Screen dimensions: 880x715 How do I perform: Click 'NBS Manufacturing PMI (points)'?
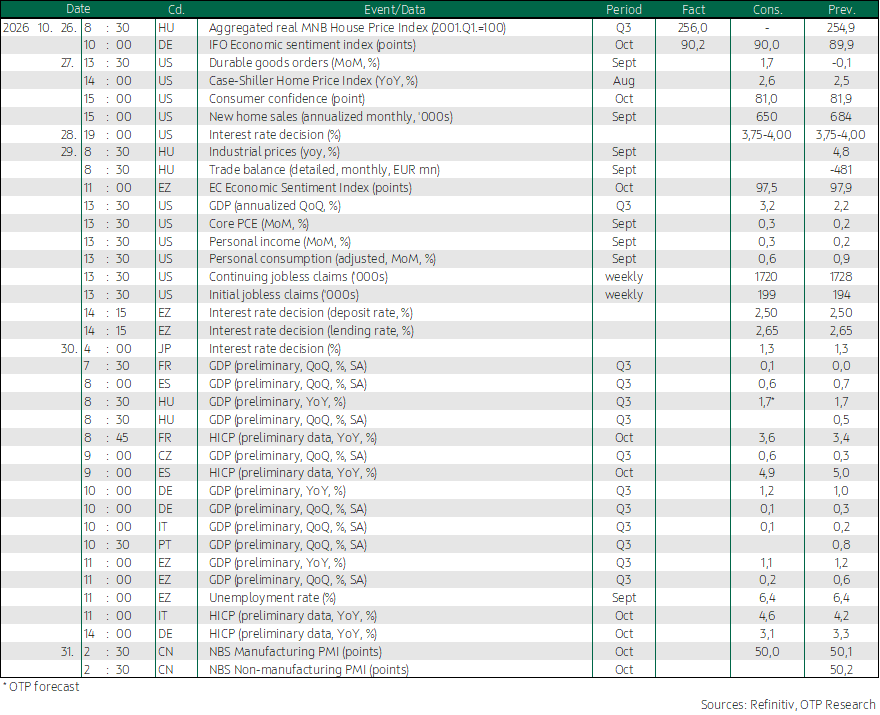[x=295, y=652]
